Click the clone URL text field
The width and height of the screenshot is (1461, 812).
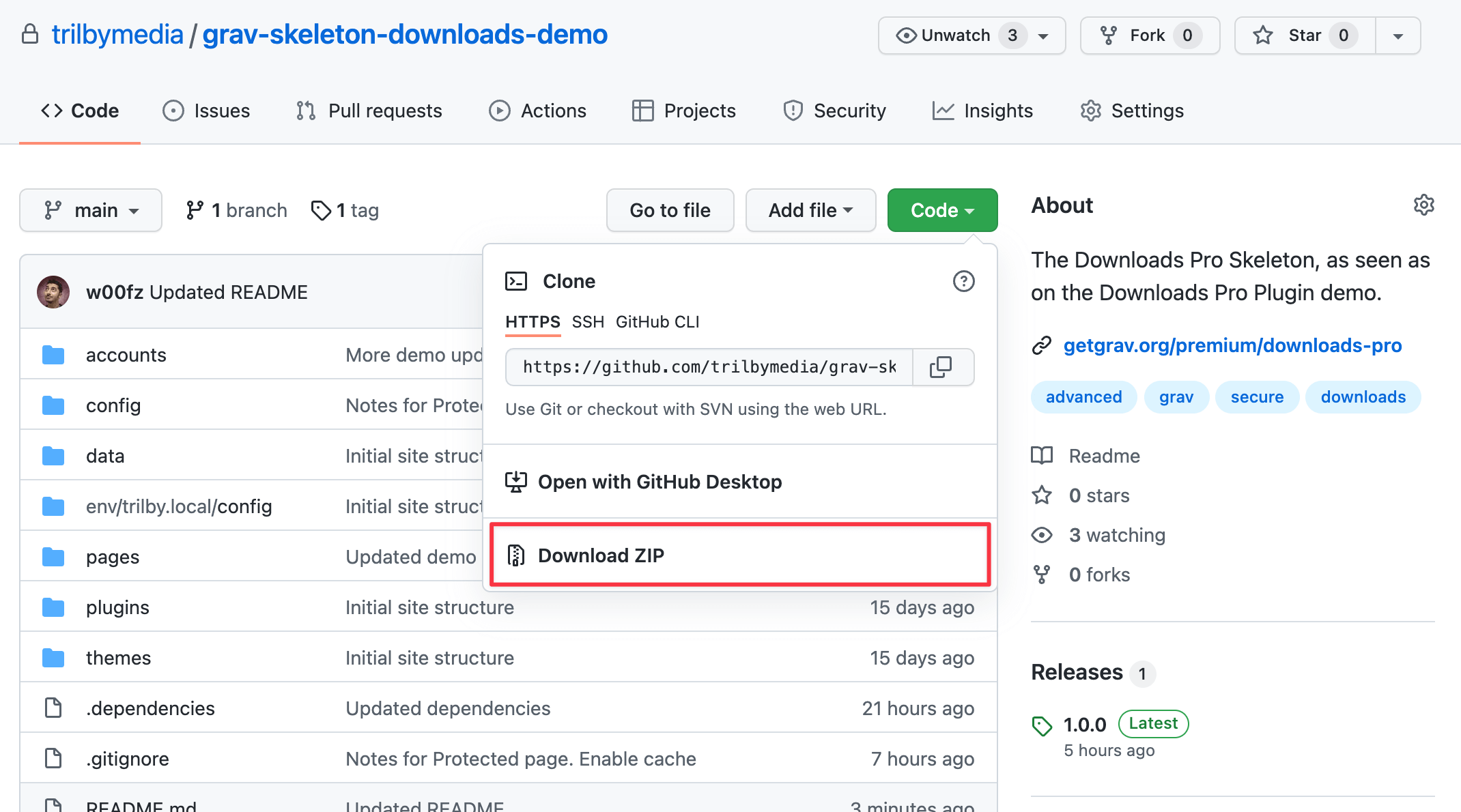(x=709, y=367)
